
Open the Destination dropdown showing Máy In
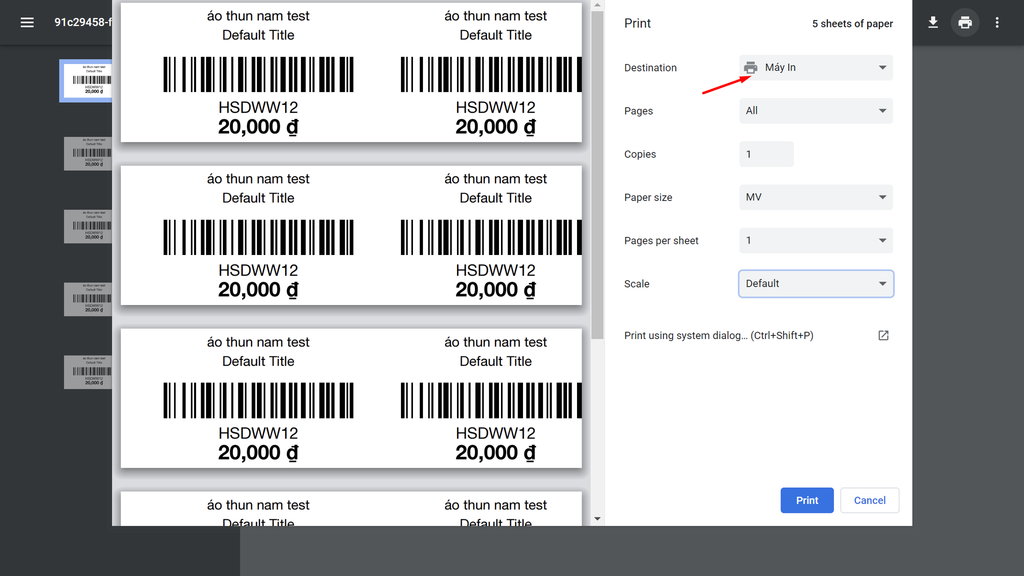816,67
